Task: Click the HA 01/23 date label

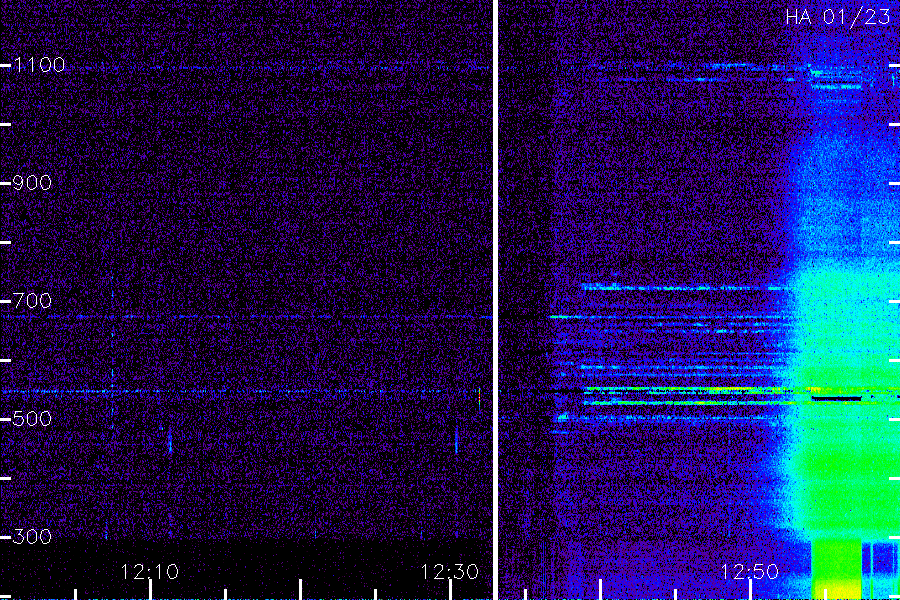Action: click(x=837, y=17)
